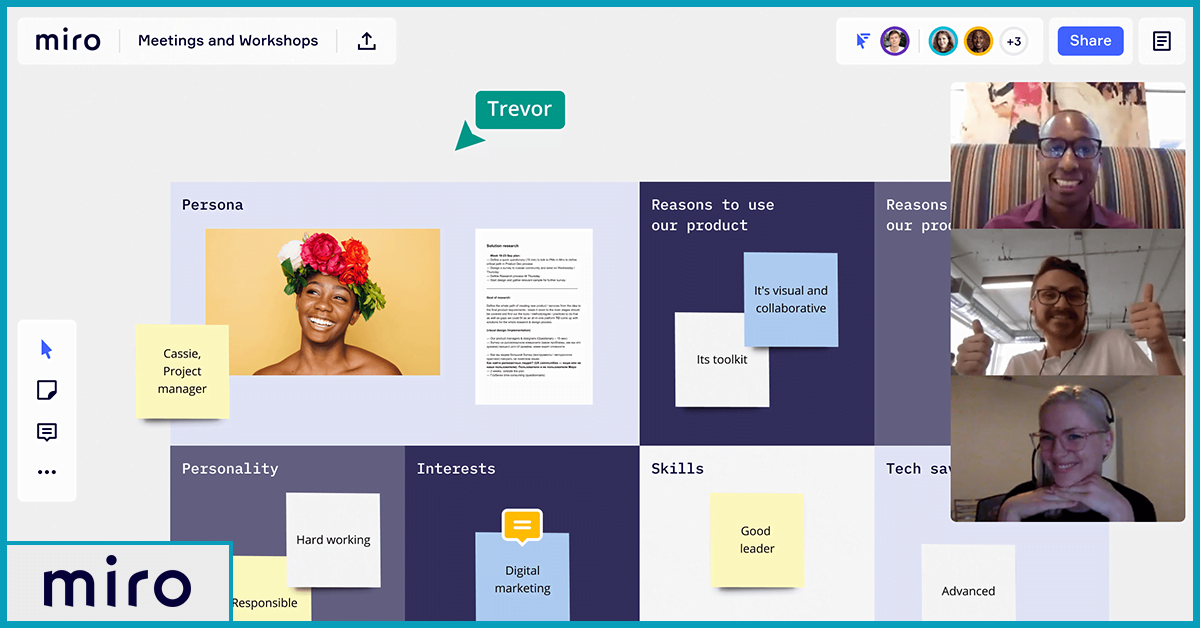Select the comment tool

[47, 432]
